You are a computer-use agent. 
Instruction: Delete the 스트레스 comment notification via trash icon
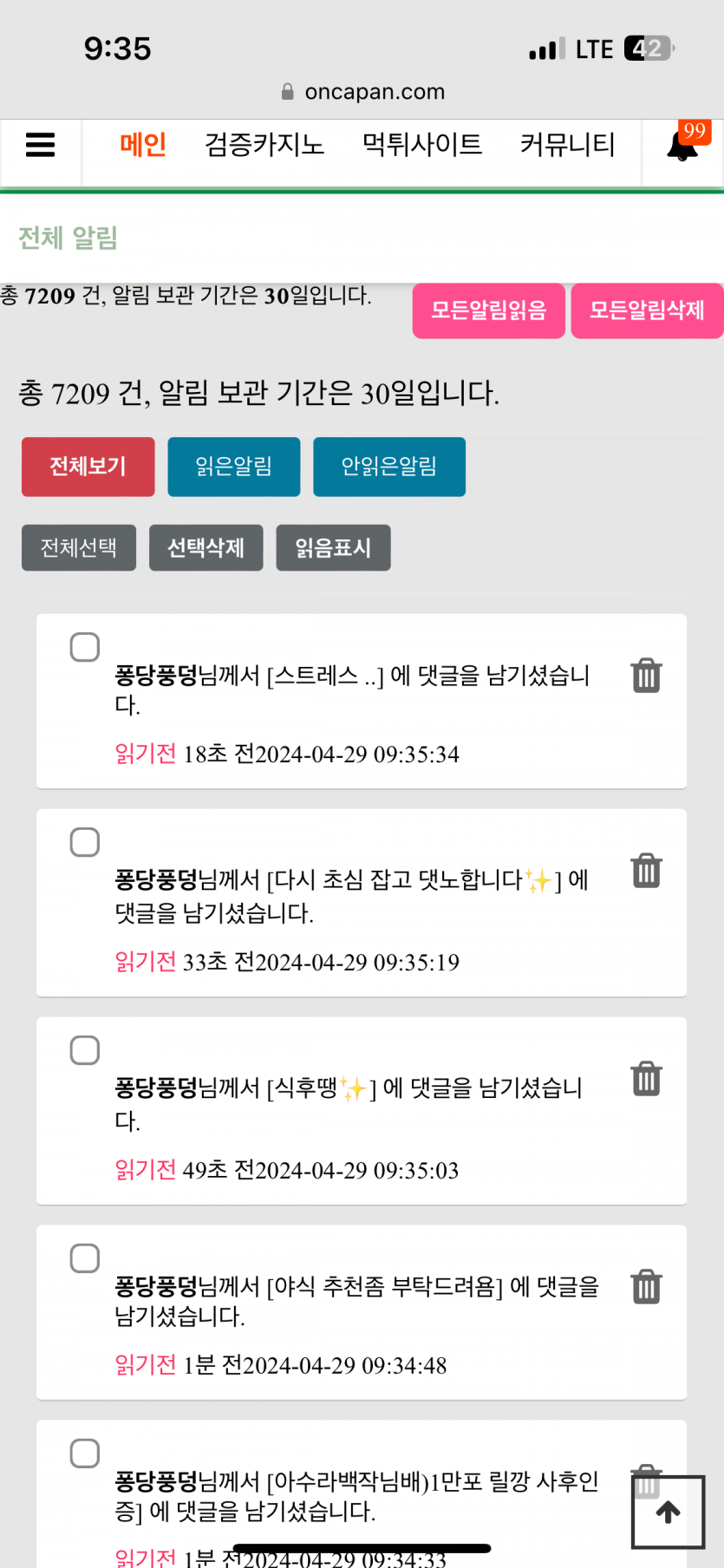coord(646,676)
